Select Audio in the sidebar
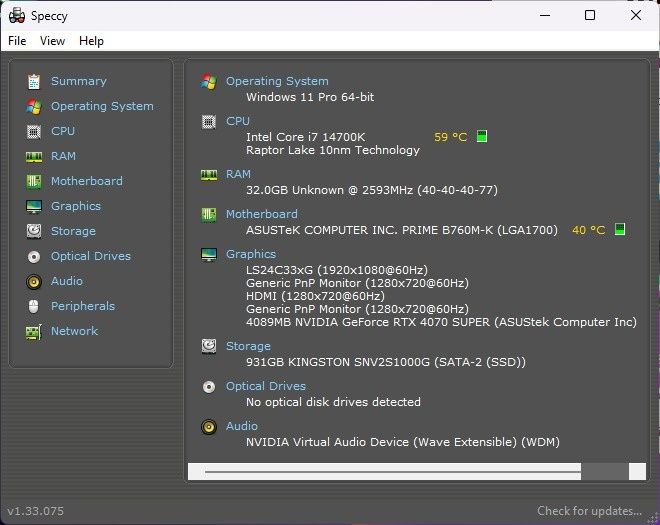Image resolution: width=660 pixels, height=525 pixels. [67, 281]
